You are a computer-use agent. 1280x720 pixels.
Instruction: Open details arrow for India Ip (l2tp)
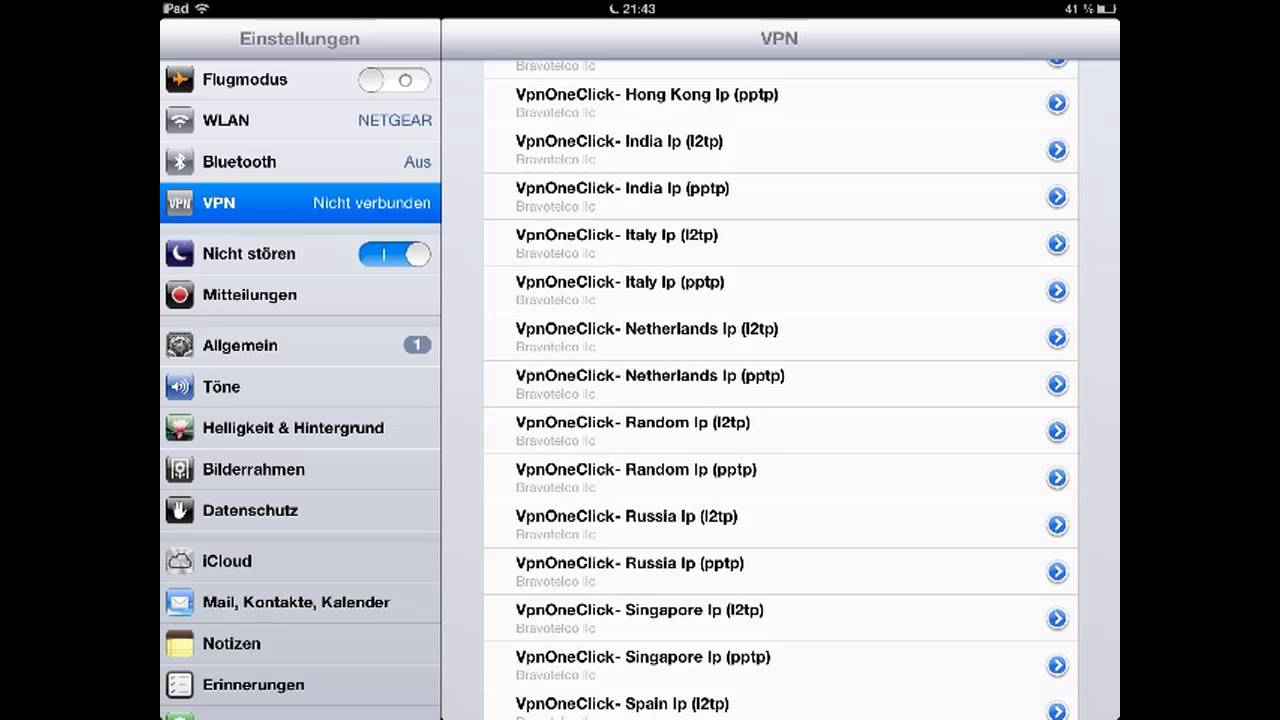(x=1057, y=150)
